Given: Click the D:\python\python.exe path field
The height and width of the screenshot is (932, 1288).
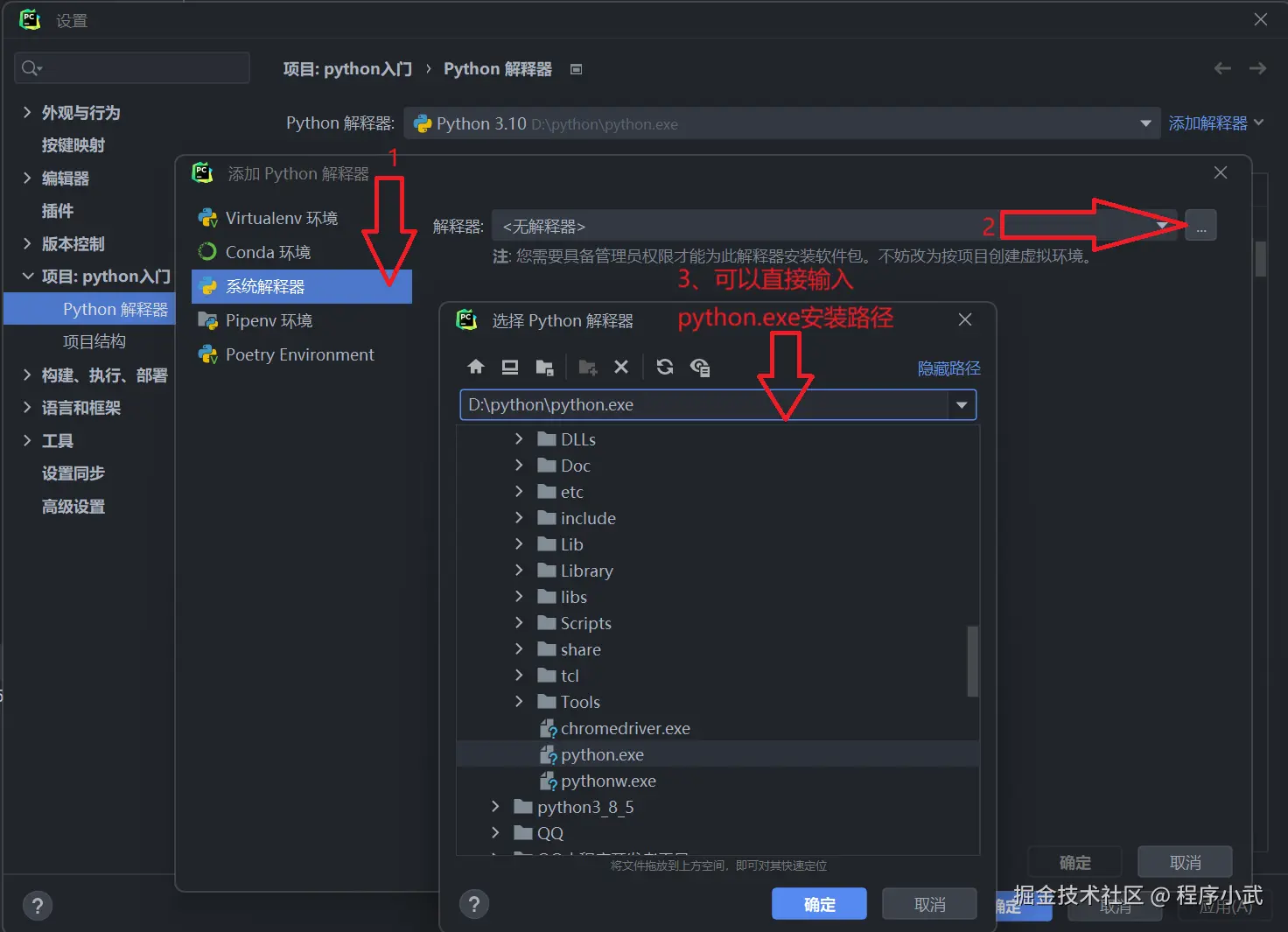Looking at the screenshot, I should pyautogui.click(x=704, y=405).
